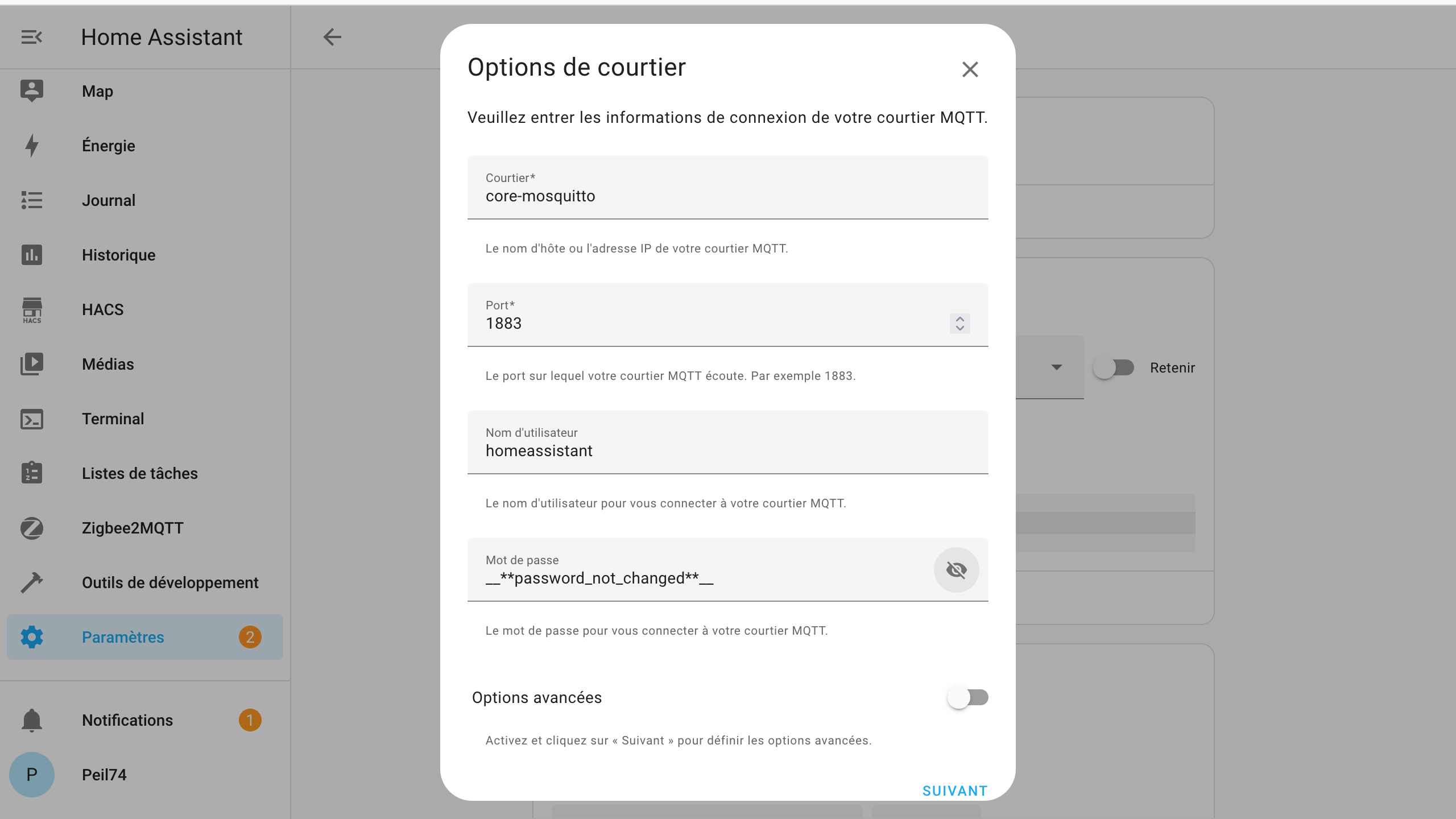This screenshot has height=819, width=1456.
Task: Open the Énergie lightning icon
Action: [32, 146]
